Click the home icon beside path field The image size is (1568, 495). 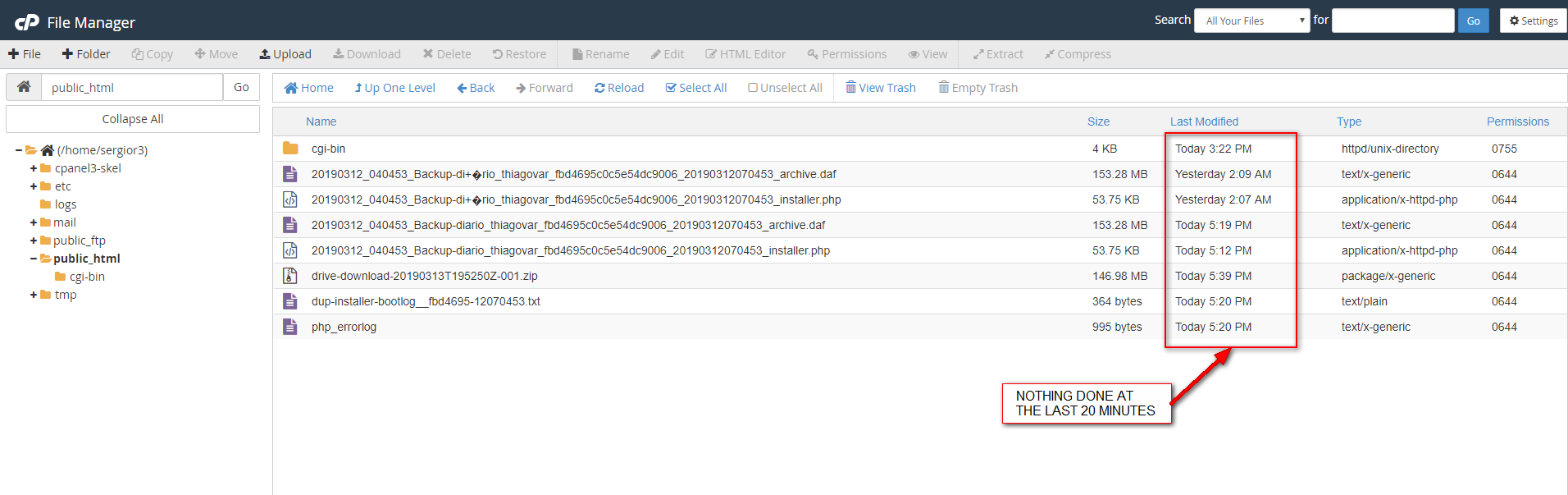point(24,87)
